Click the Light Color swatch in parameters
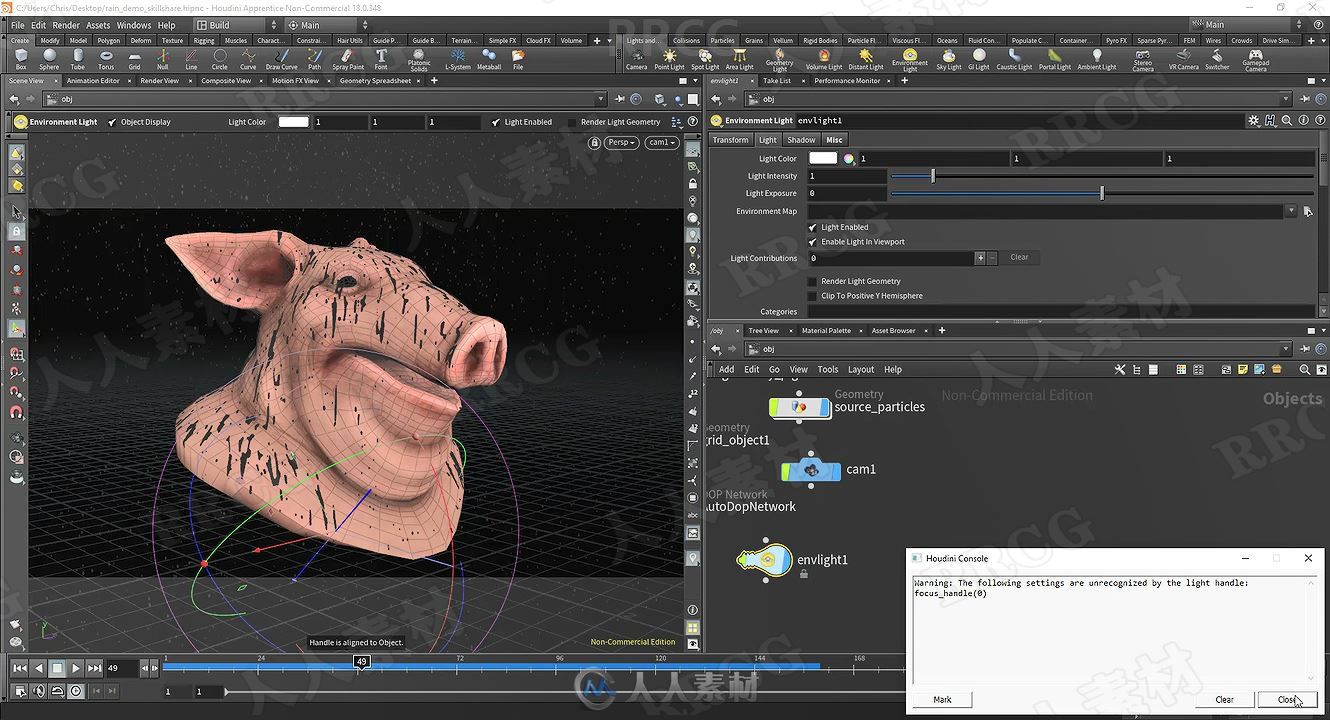 [x=822, y=158]
